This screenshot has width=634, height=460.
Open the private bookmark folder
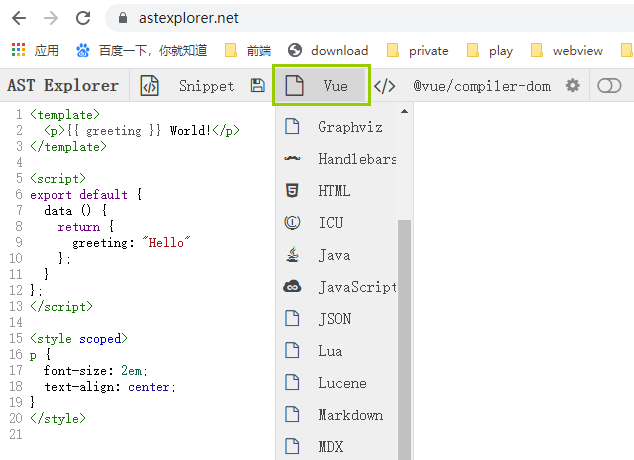pos(418,51)
